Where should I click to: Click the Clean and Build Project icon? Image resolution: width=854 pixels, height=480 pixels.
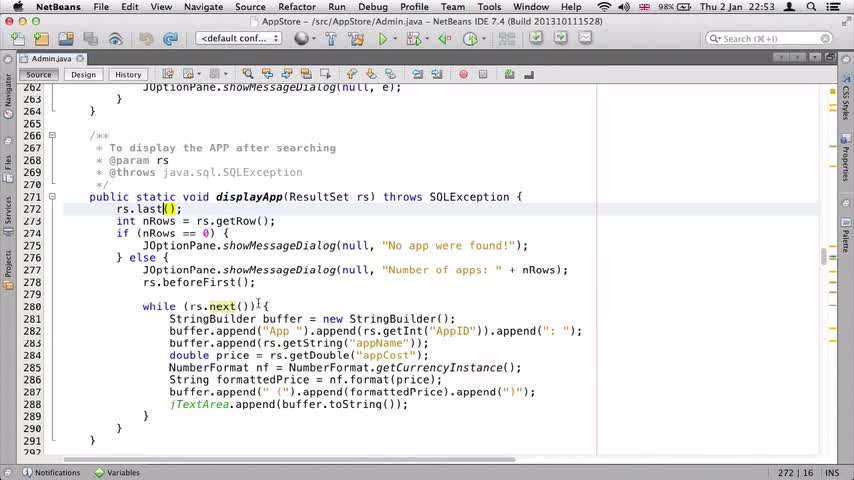coord(356,39)
